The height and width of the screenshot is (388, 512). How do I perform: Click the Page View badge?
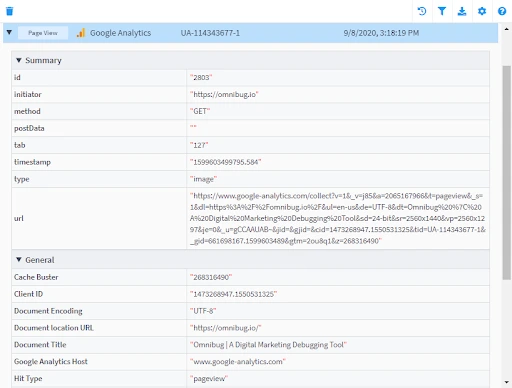tap(43, 33)
